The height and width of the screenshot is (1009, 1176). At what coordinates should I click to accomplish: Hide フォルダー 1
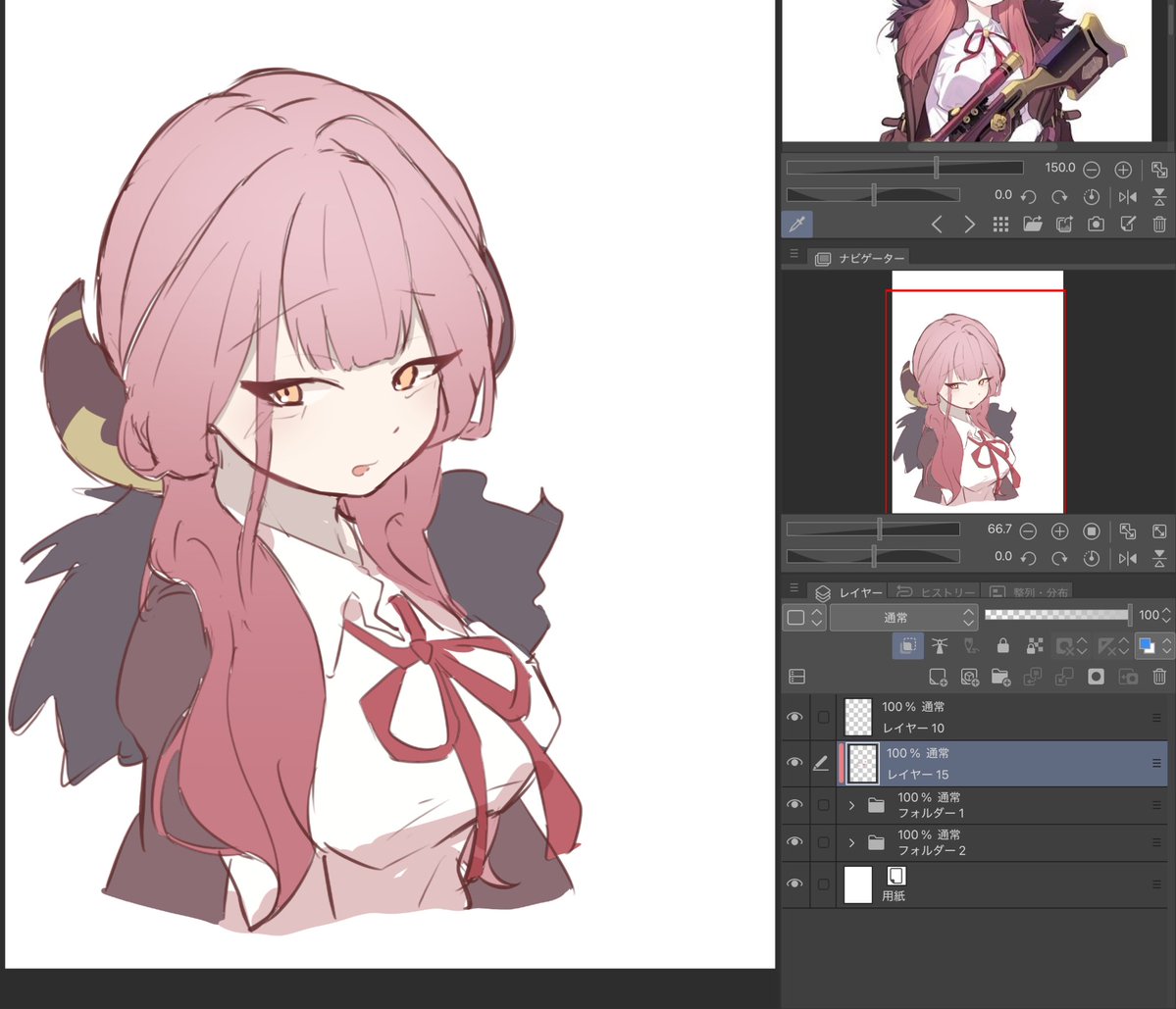(794, 805)
